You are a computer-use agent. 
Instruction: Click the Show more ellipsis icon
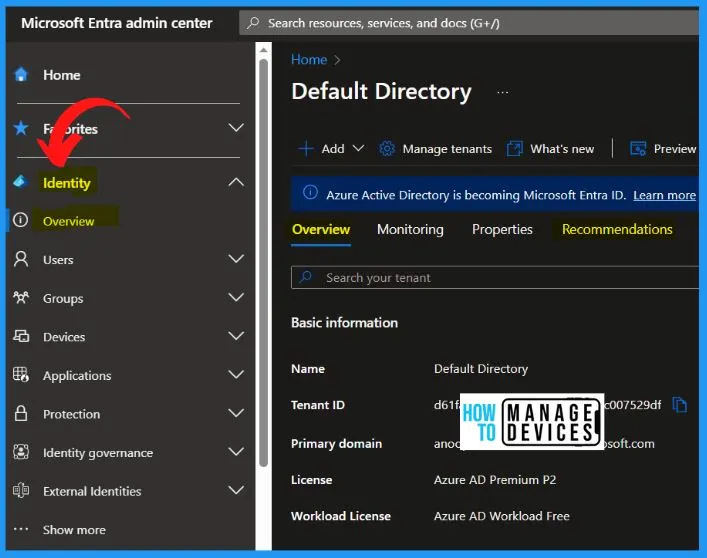pyautogui.click(x=21, y=529)
